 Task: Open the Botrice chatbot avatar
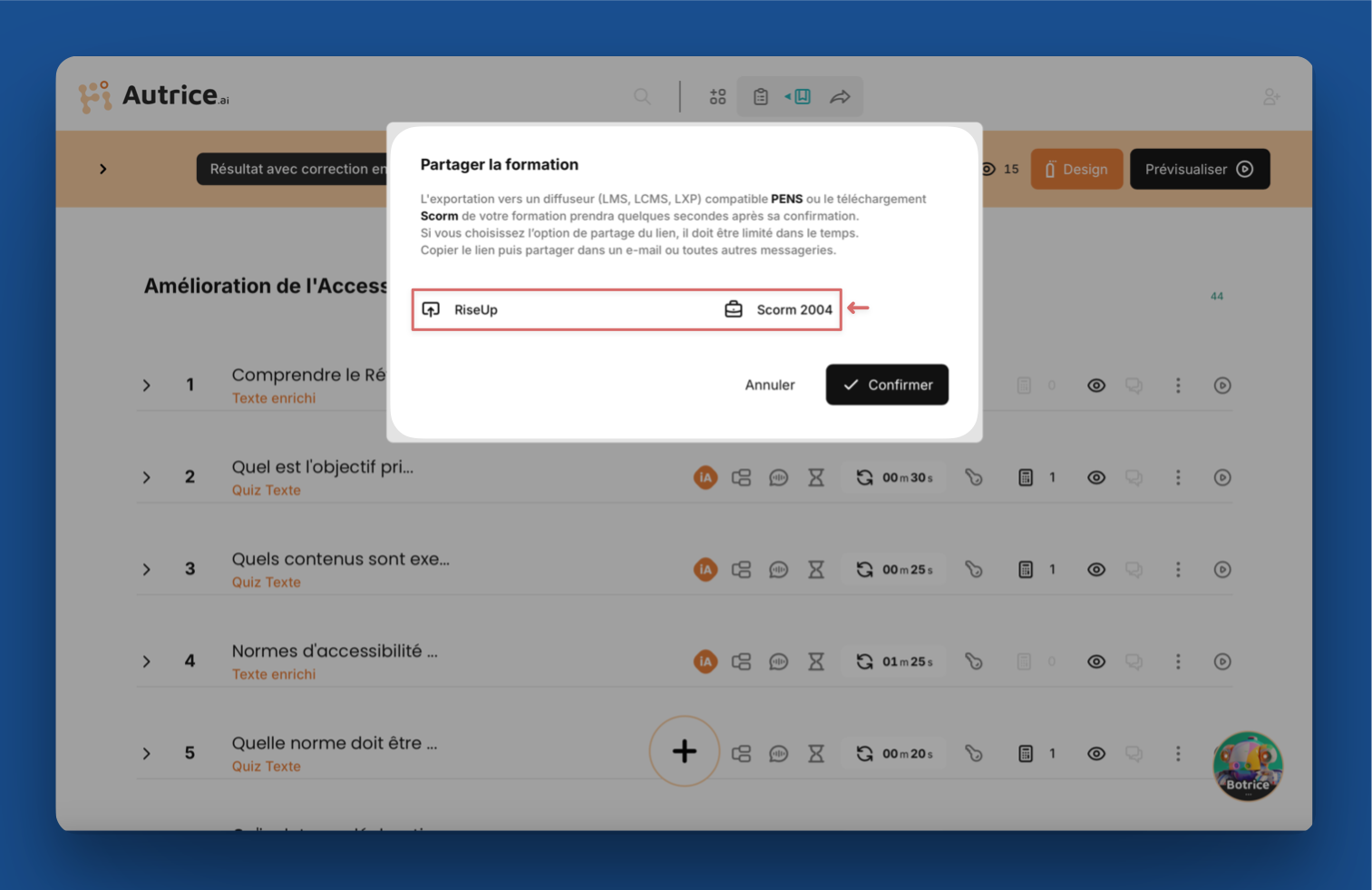[1248, 767]
